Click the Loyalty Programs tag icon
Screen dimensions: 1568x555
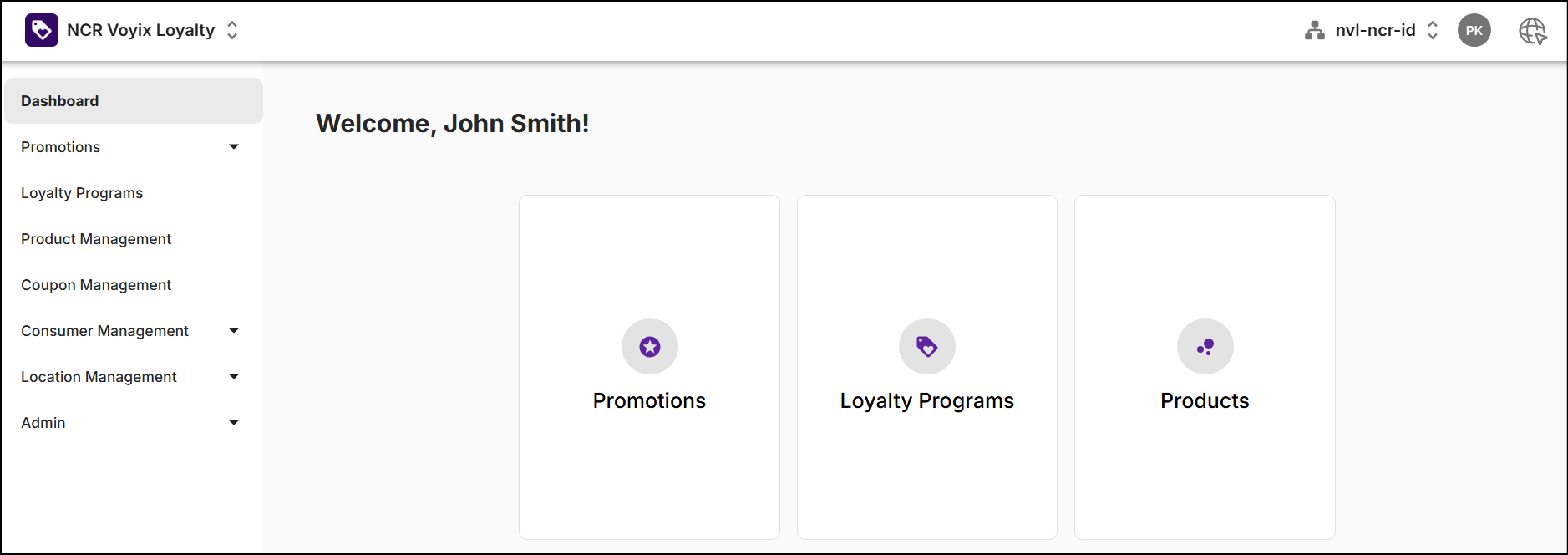(926, 346)
